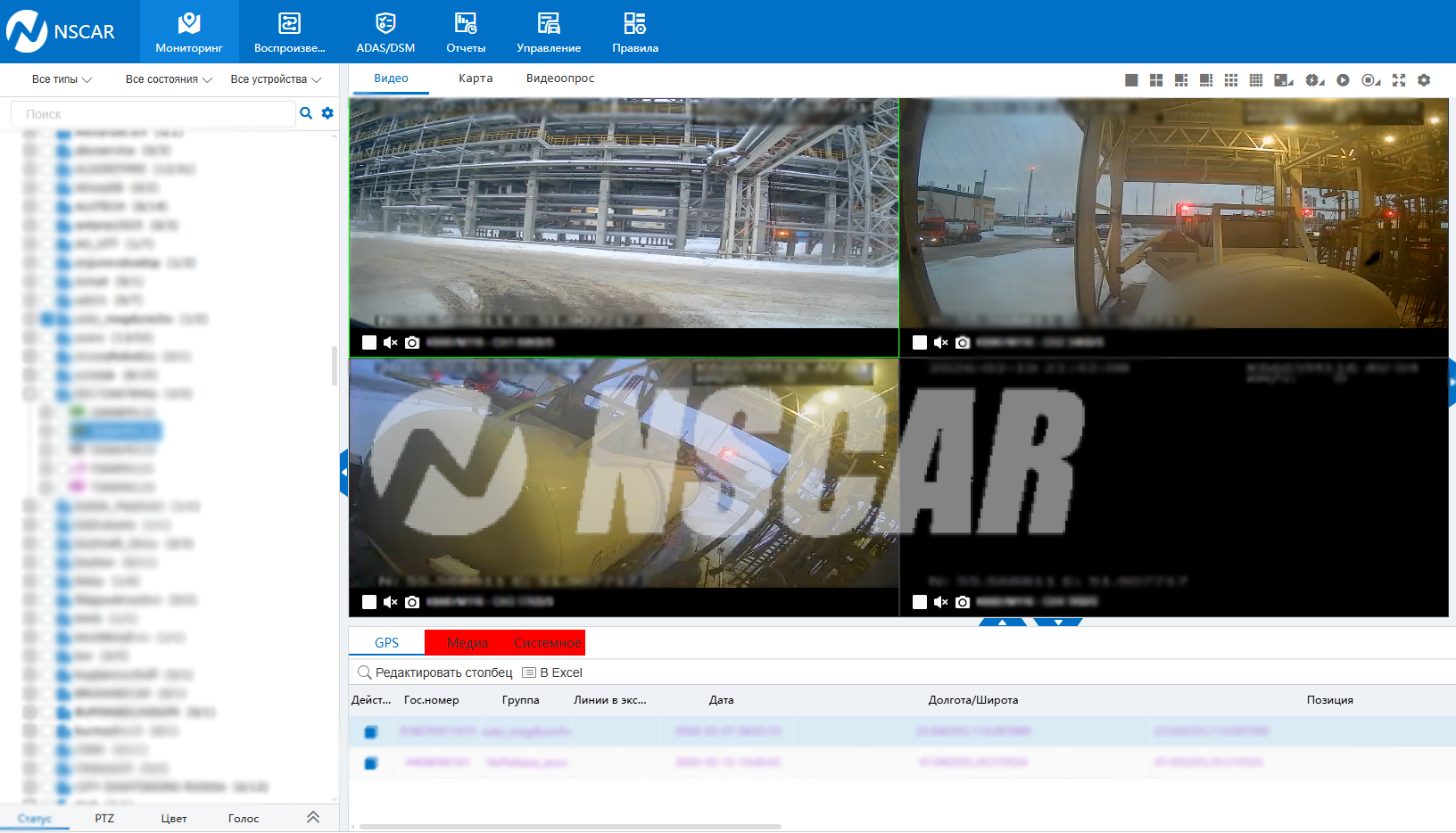The width and height of the screenshot is (1456, 833).
Task: Switch to the Видео tab
Action: (391, 78)
